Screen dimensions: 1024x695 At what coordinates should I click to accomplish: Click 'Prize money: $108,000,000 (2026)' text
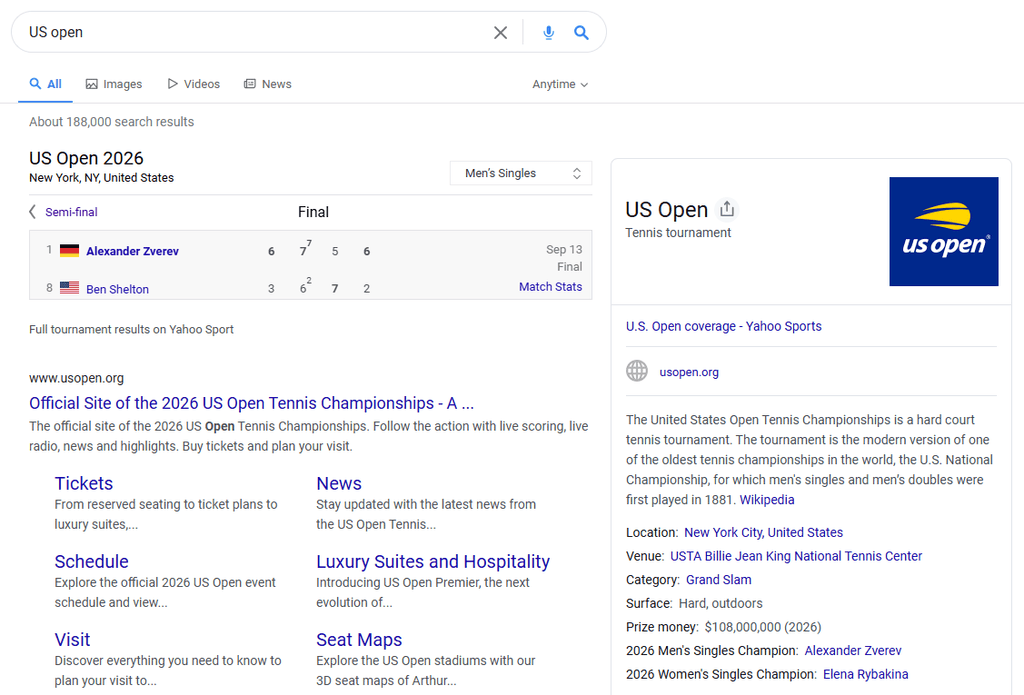[x=724, y=627]
